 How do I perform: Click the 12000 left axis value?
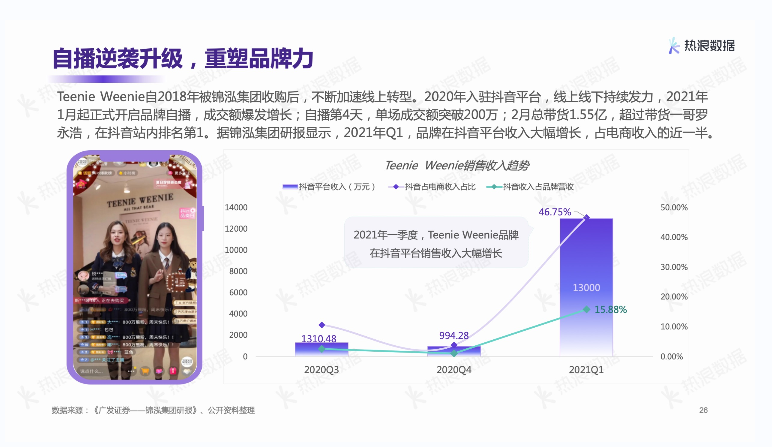coord(236,228)
